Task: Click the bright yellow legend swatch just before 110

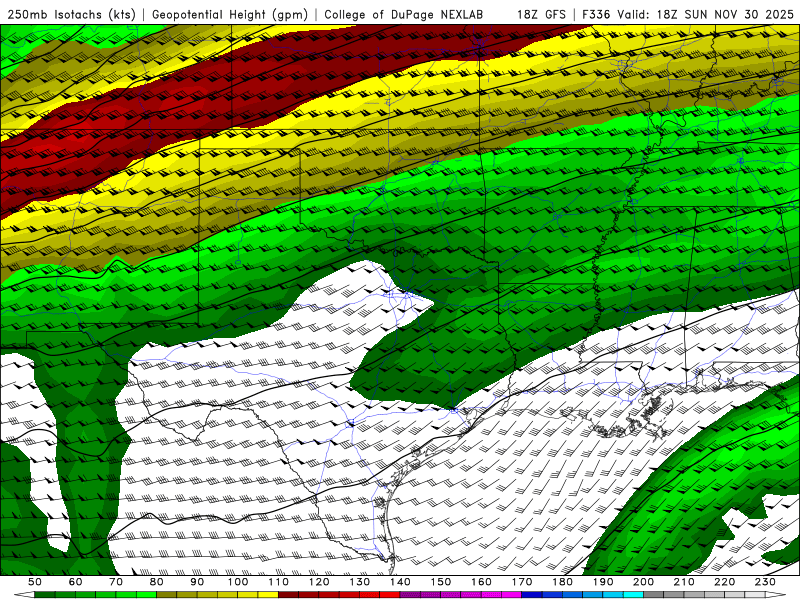Action: point(268,594)
